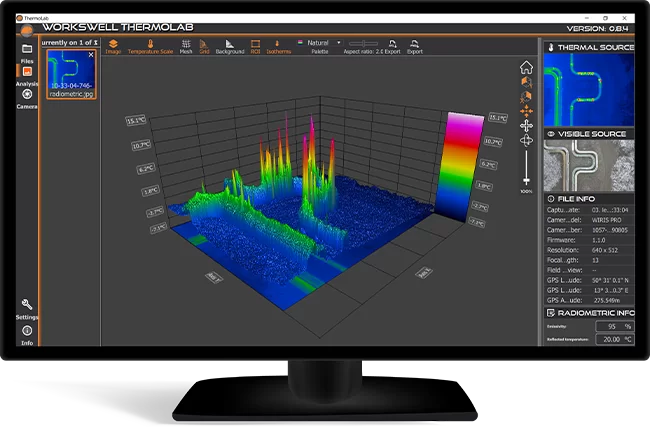Toggle Isotherms in the toolbar
650x427 pixels.
[x=278, y=46]
